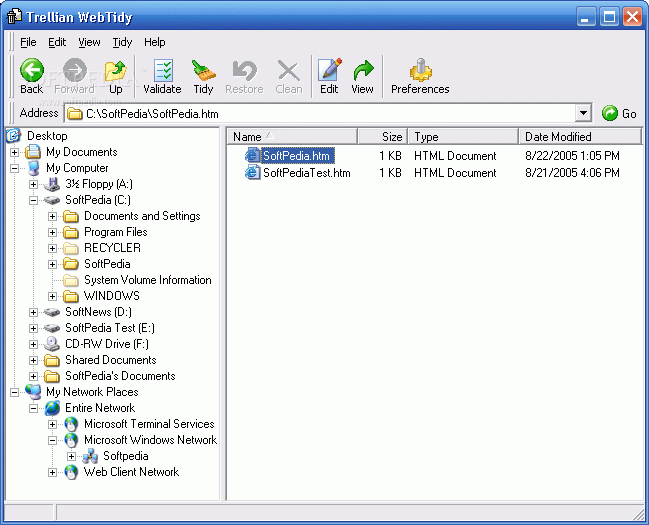Collapse the My Network Places node
Screen dimensions: 649x525
point(14,392)
